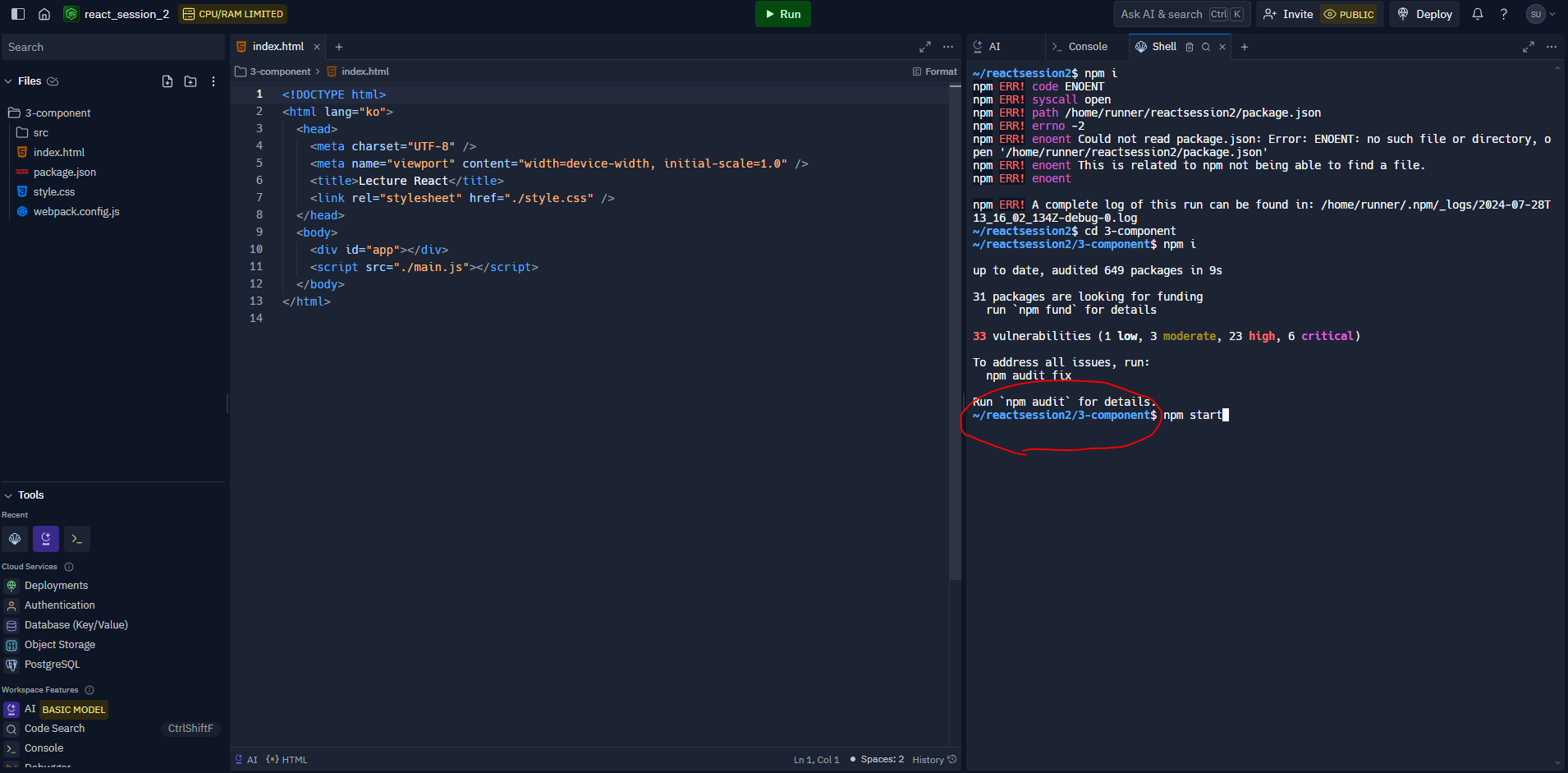Click the PUBLIC visibility badge
The height and width of the screenshot is (773, 1568).
pyautogui.click(x=1349, y=14)
